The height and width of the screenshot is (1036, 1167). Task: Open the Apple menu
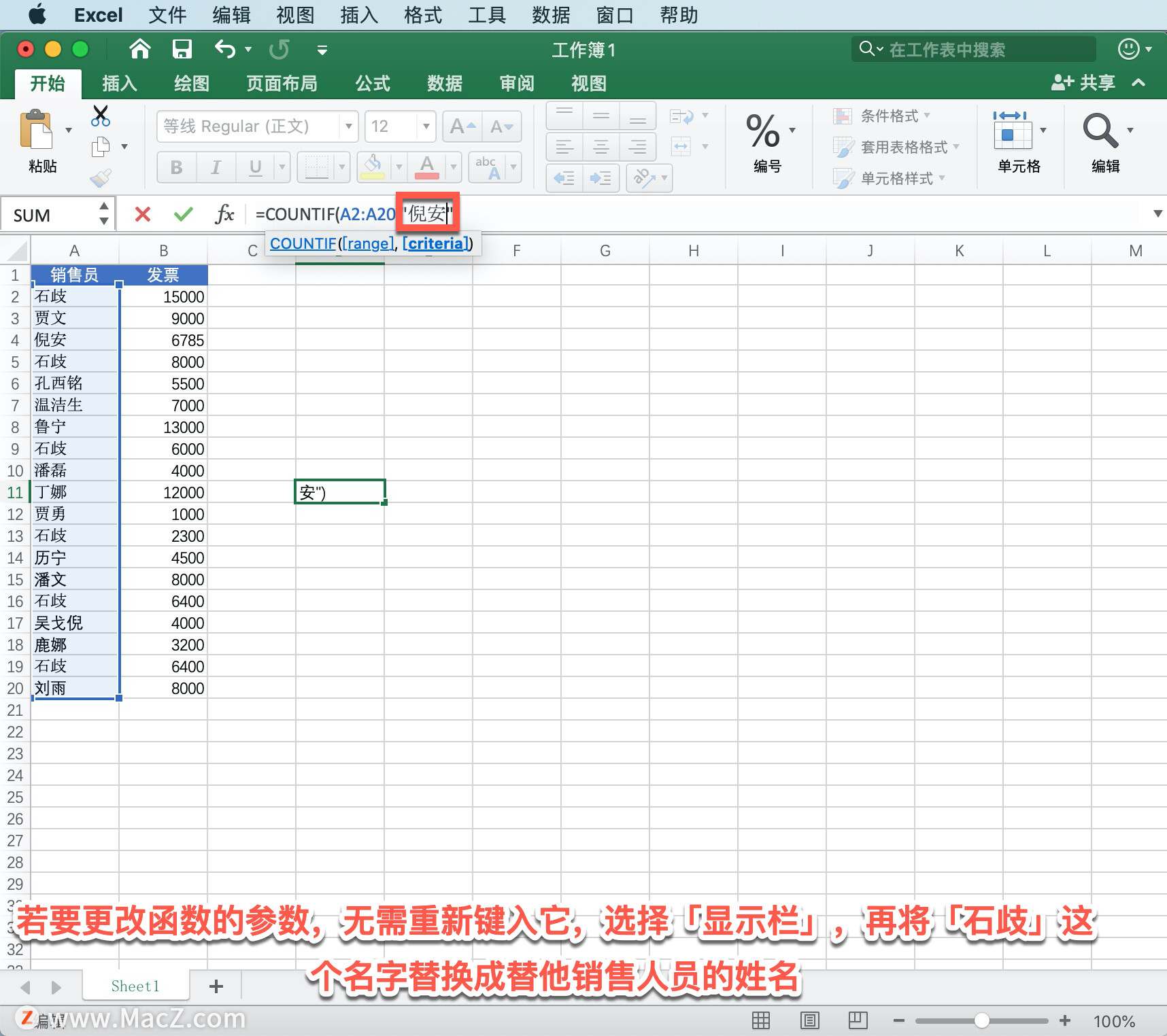[x=37, y=14]
